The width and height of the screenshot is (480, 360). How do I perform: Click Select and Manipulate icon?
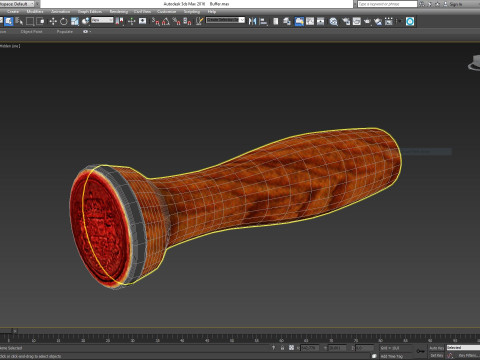pos(132,21)
